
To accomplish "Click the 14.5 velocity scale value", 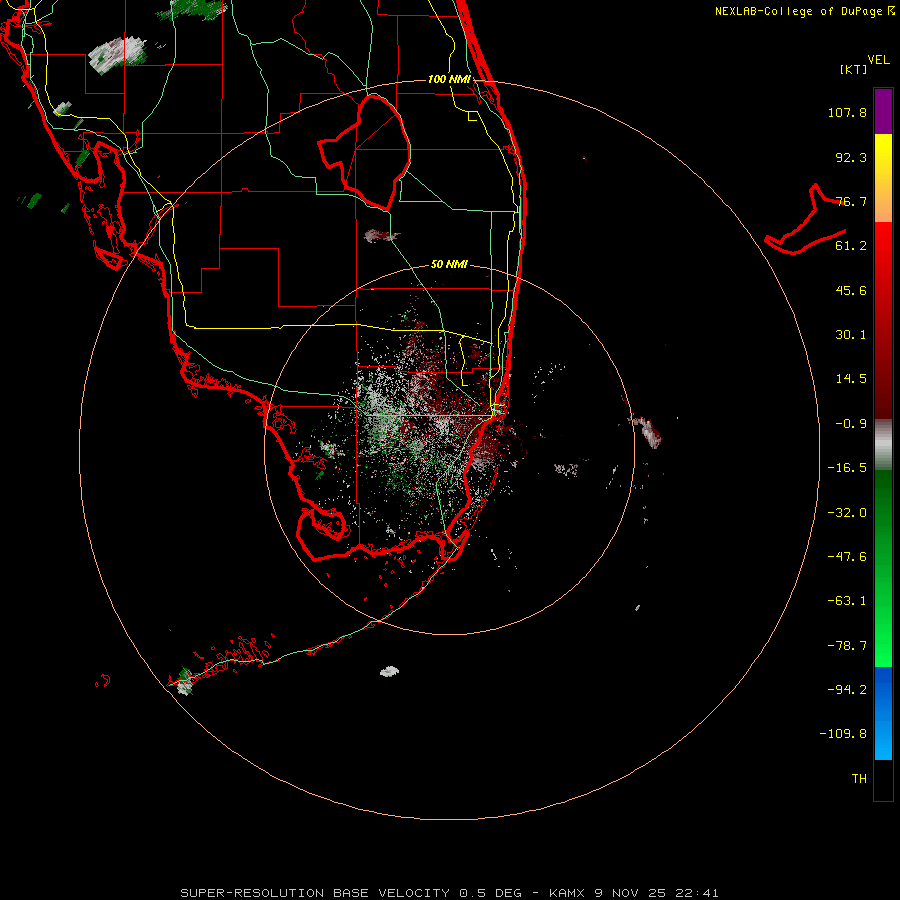I will click(851, 379).
